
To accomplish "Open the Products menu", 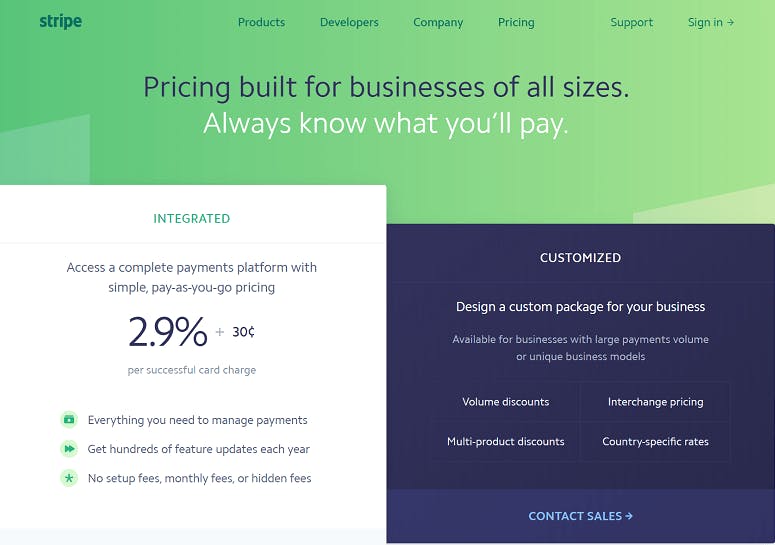I will click(261, 22).
